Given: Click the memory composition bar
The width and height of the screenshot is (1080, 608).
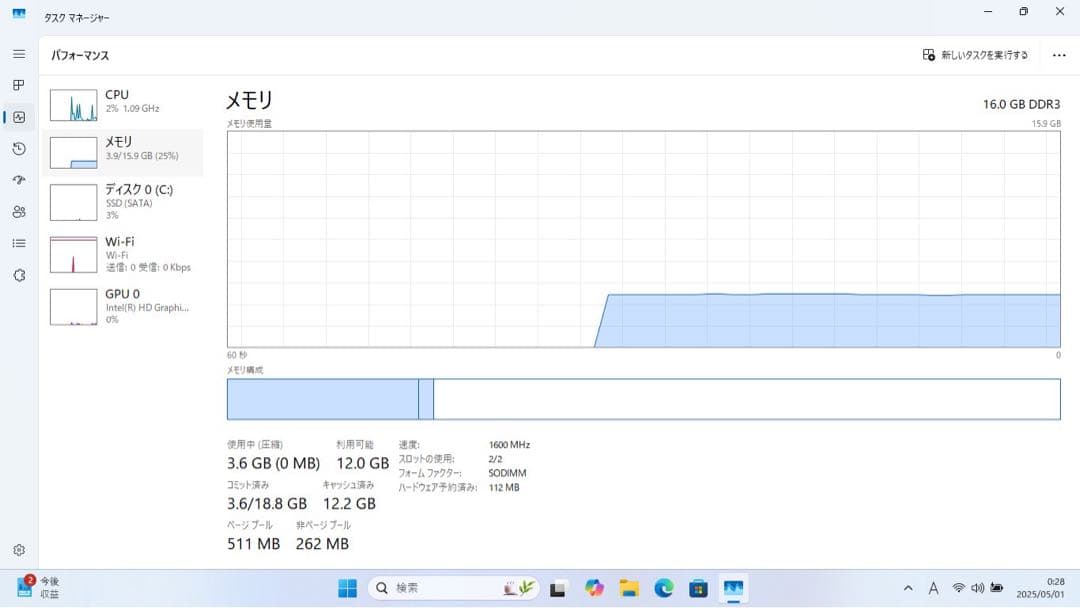Looking at the screenshot, I should coord(640,398).
